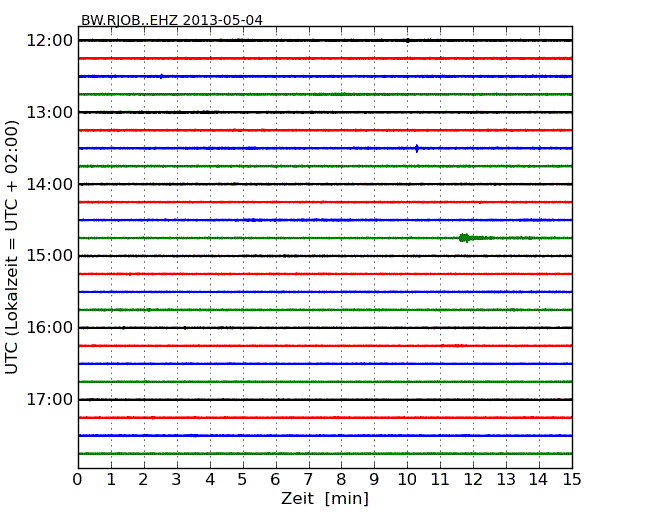
Task: Click x-axis tick label 1
Action: tap(111, 479)
